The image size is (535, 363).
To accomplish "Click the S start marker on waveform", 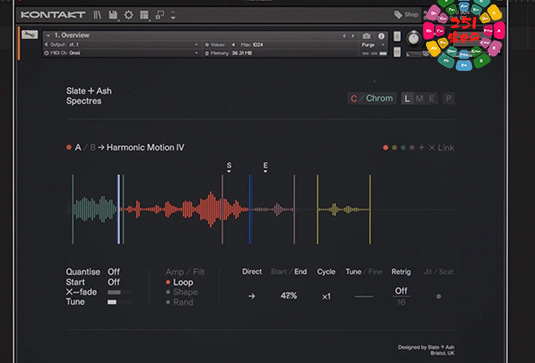I will point(229,166).
